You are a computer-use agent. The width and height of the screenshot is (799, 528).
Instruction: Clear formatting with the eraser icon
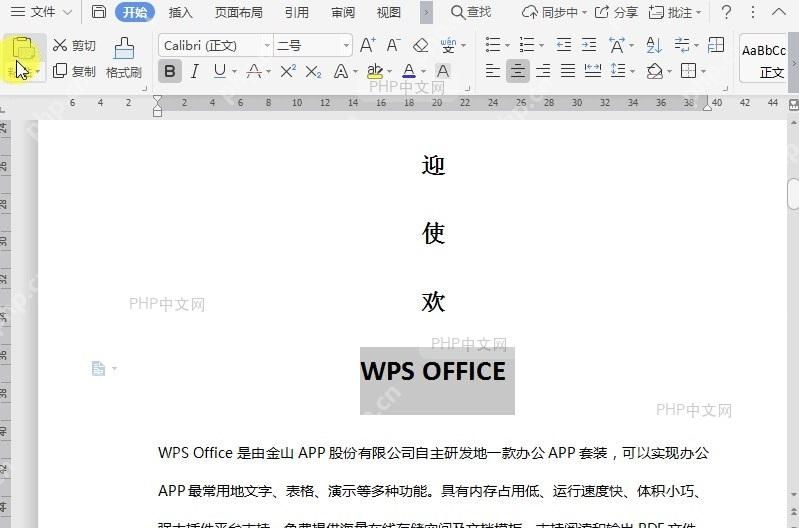(x=420, y=45)
